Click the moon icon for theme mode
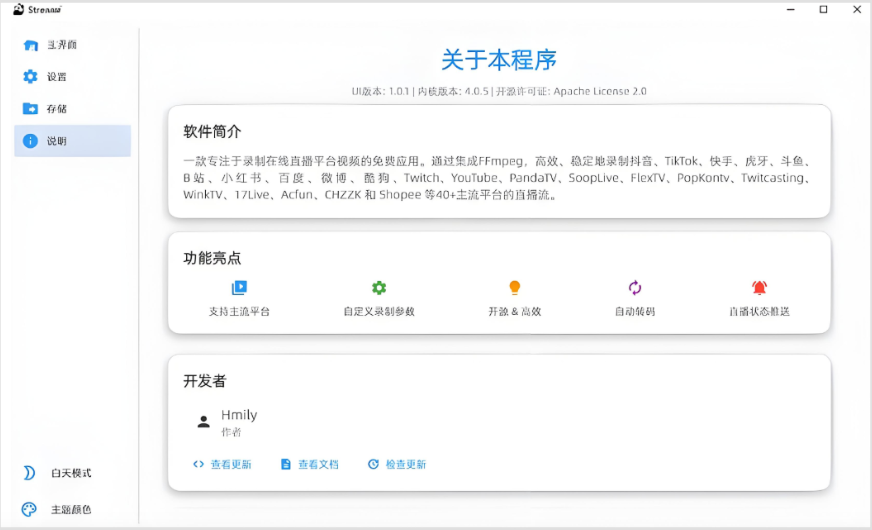The width and height of the screenshot is (872, 530). pyautogui.click(x=29, y=473)
